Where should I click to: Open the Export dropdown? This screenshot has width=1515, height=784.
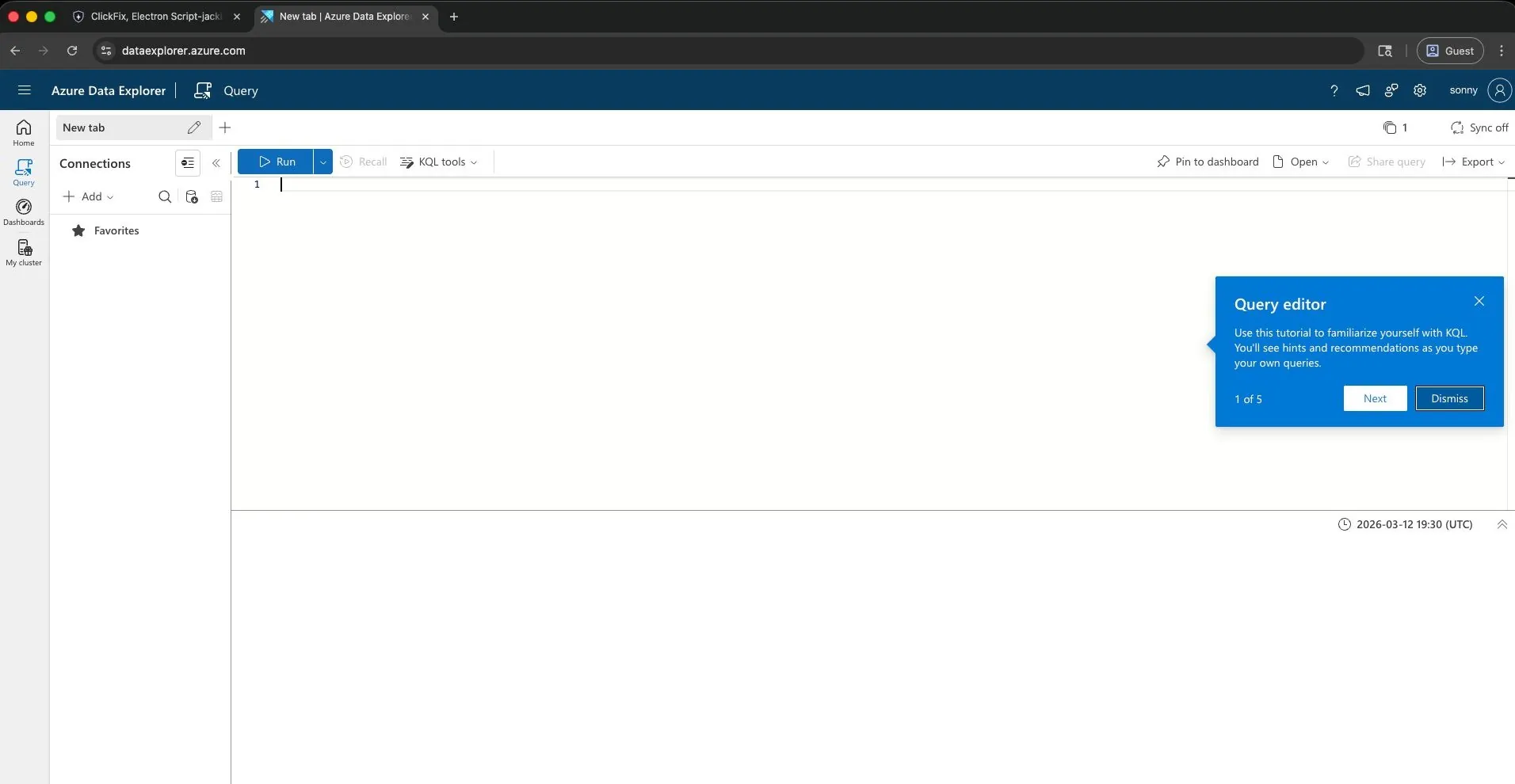pyautogui.click(x=1474, y=162)
